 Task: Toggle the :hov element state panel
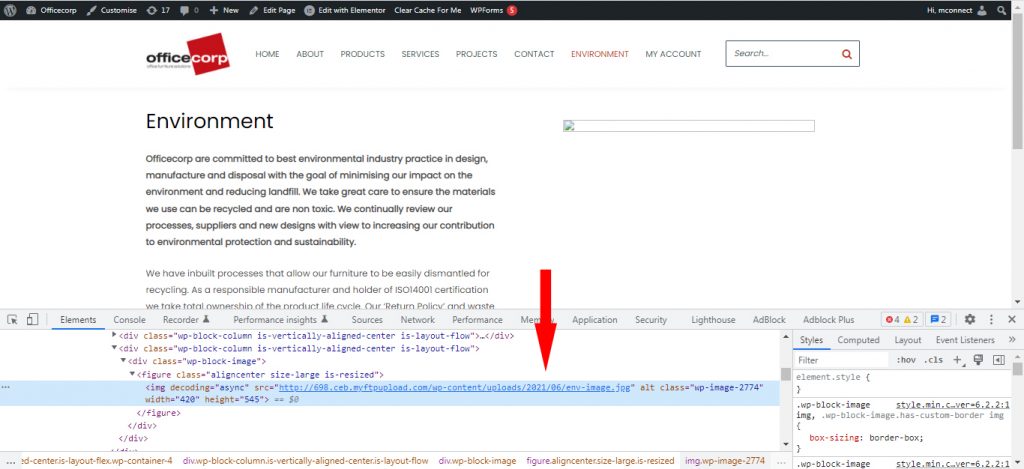click(906, 360)
